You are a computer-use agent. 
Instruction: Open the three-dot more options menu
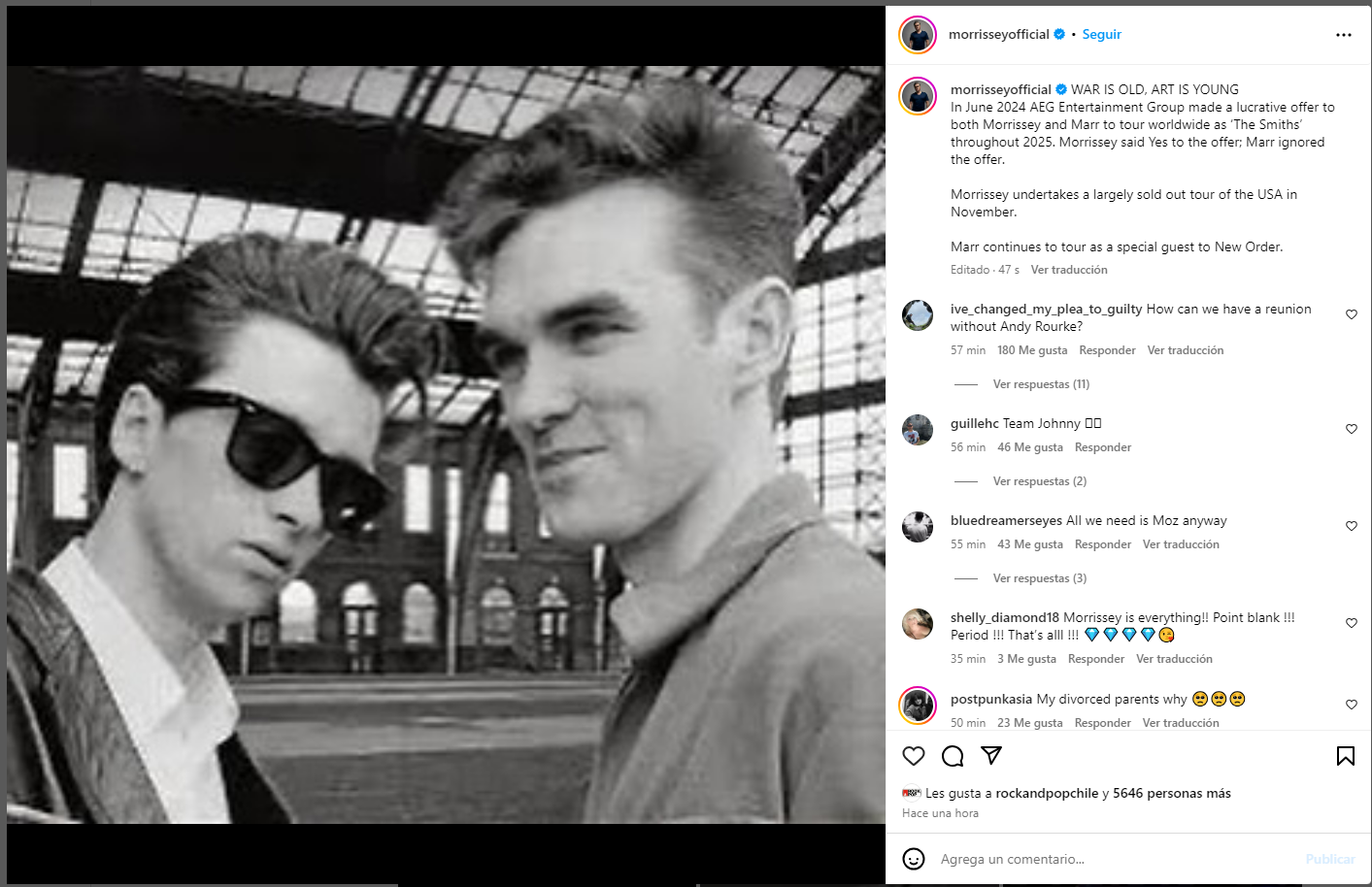pyautogui.click(x=1344, y=35)
